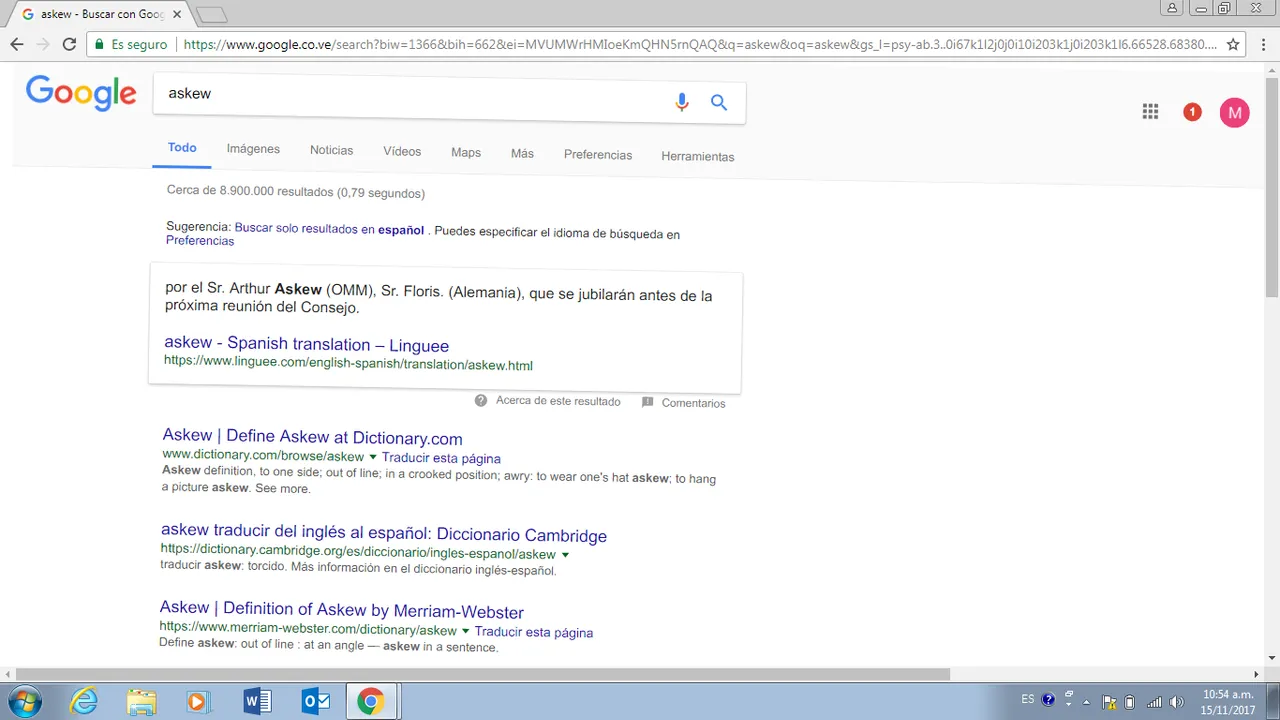Start voice search with the microphone icon
Screen dimensions: 1280x720
click(x=682, y=102)
